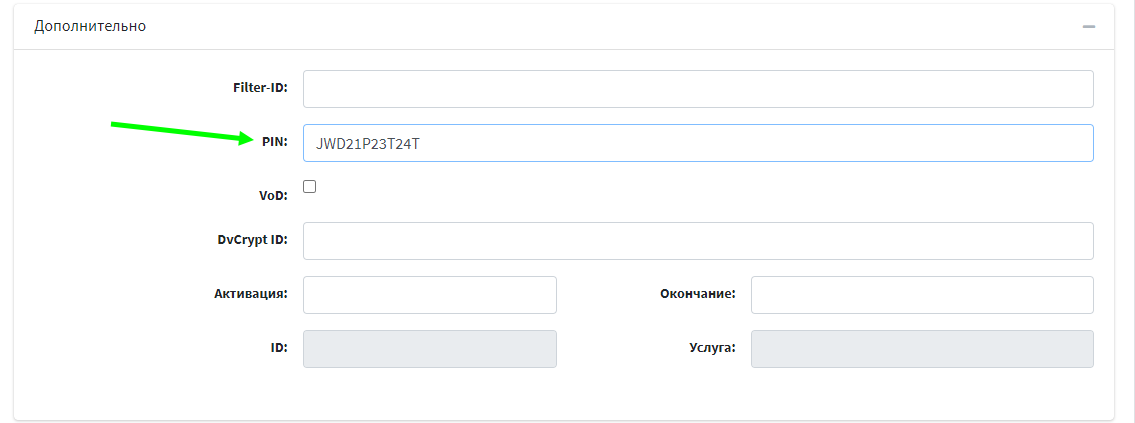
Task: Click the Дополнительно panel title
Action: 90,26
